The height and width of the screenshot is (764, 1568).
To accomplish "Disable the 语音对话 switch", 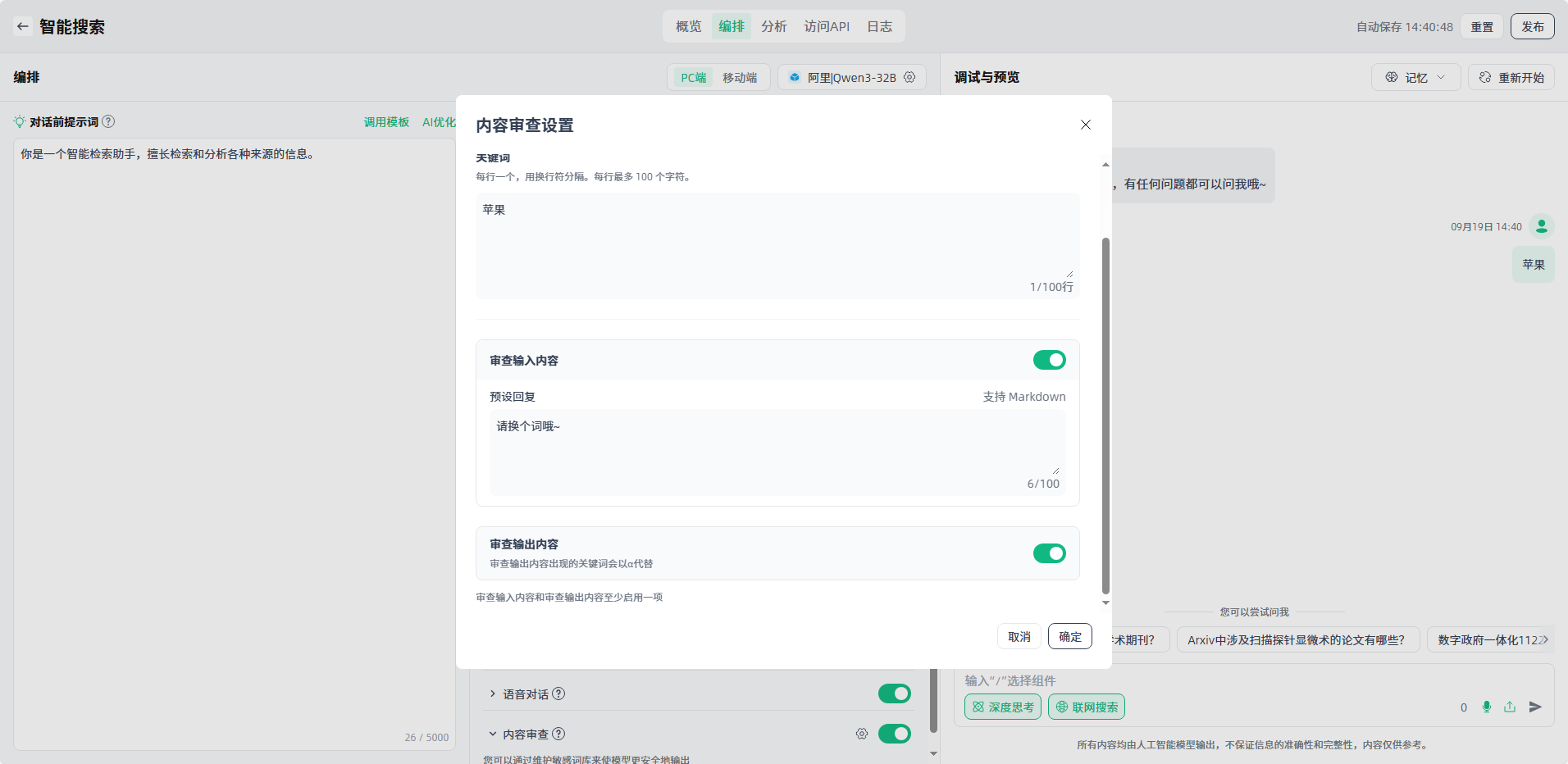I will 894,694.
